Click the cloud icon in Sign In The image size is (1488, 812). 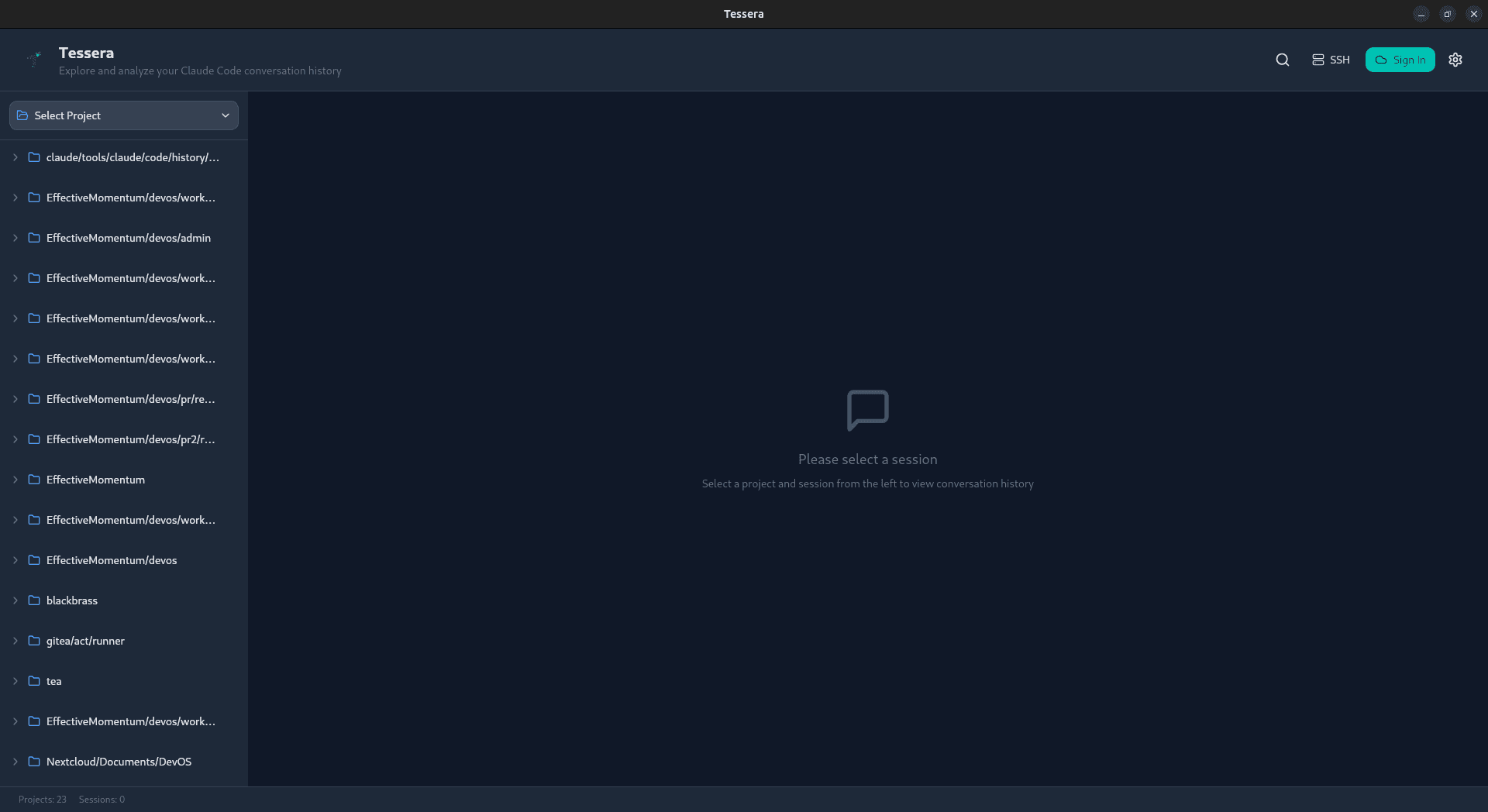click(x=1381, y=60)
